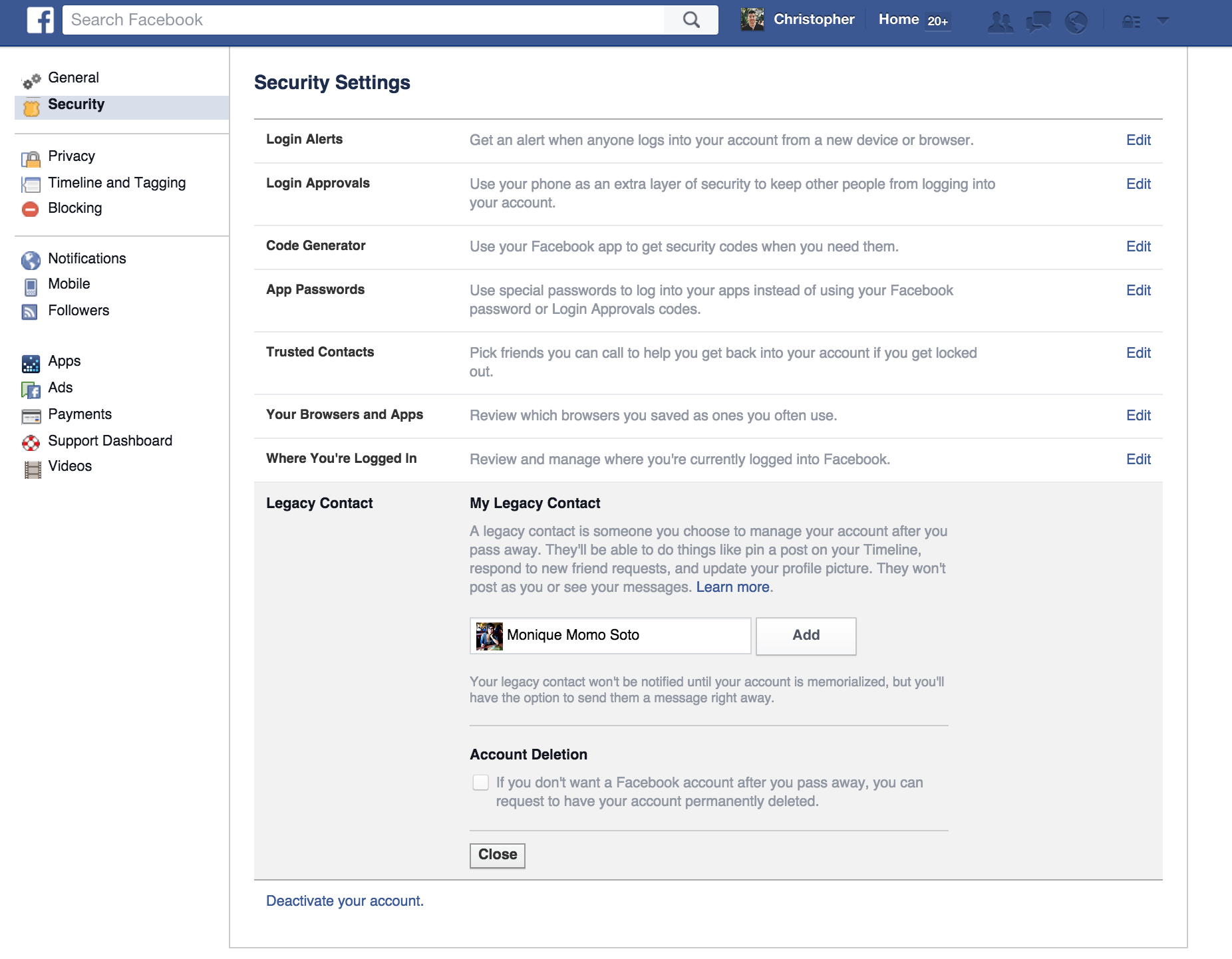Open the friend requests icon
This screenshot has height=959, width=1232.
coord(1001,22)
